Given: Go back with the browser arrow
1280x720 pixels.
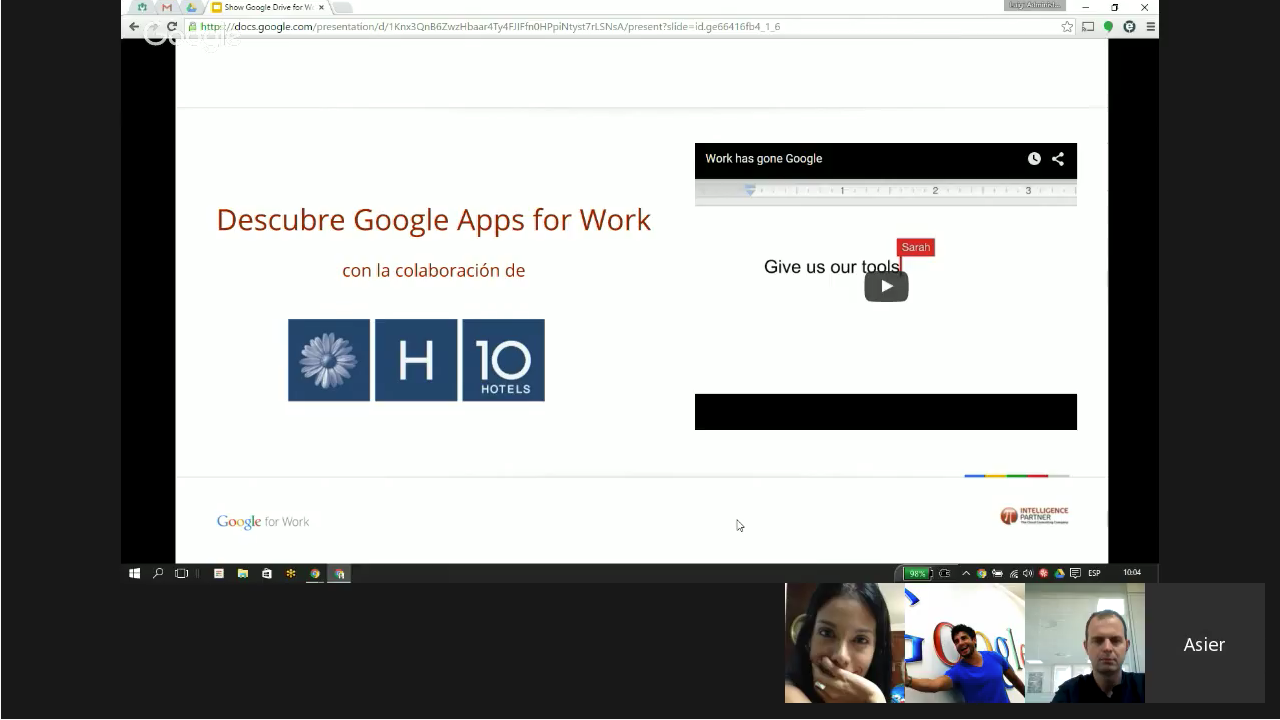Looking at the screenshot, I should point(134,27).
